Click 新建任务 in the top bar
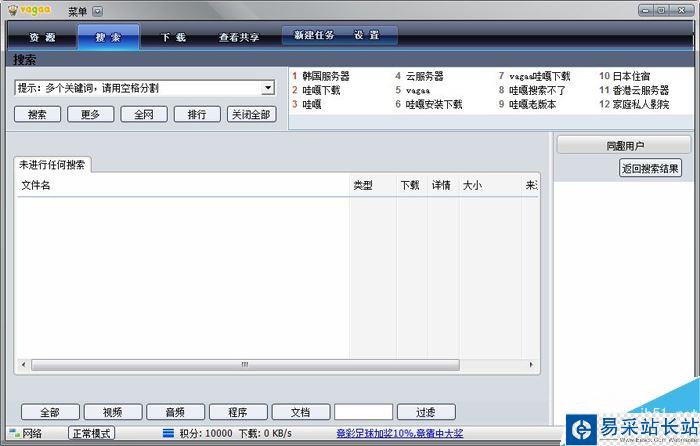This screenshot has height=446, width=700. click(x=314, y=35)
